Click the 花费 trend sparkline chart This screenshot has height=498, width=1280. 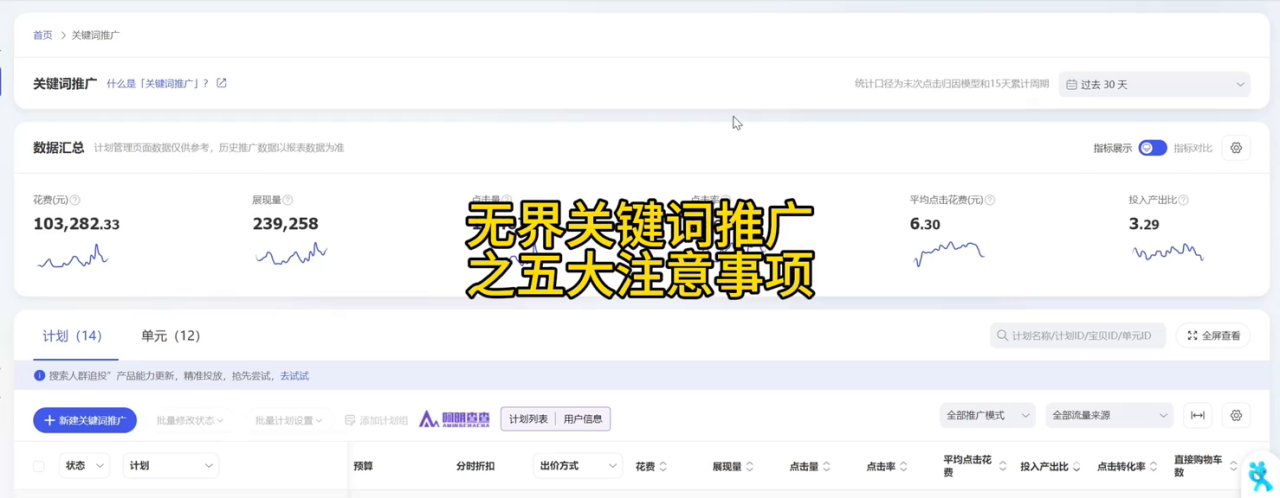coord(72,257)
